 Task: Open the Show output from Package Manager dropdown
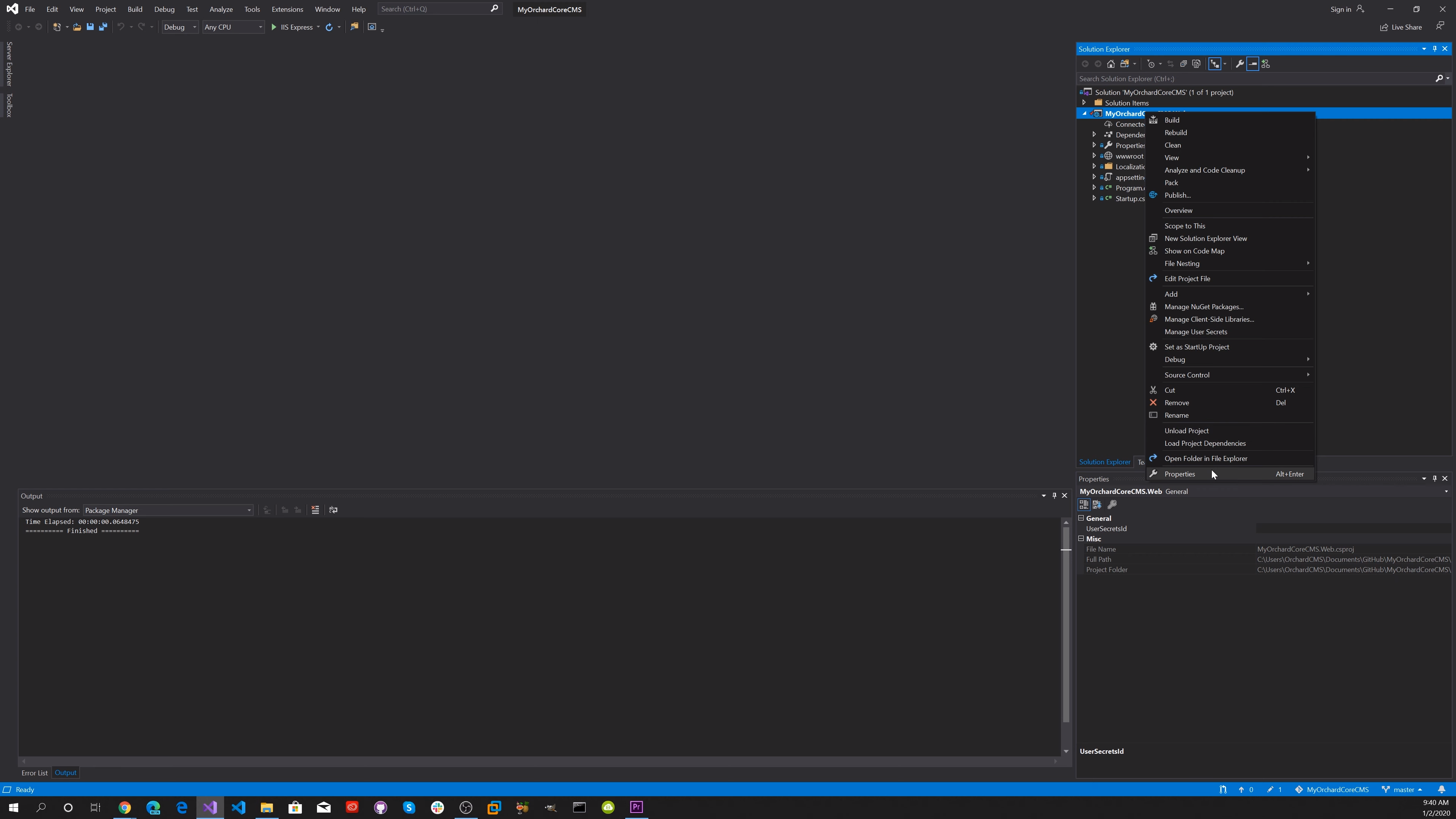(x=168, y=510)
